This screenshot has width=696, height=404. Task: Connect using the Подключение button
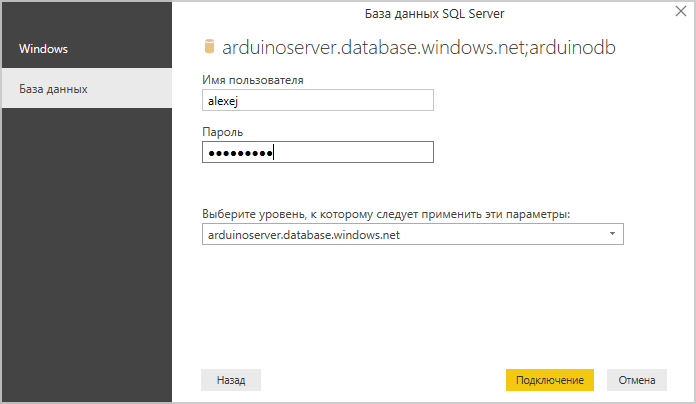pos(550,380)
